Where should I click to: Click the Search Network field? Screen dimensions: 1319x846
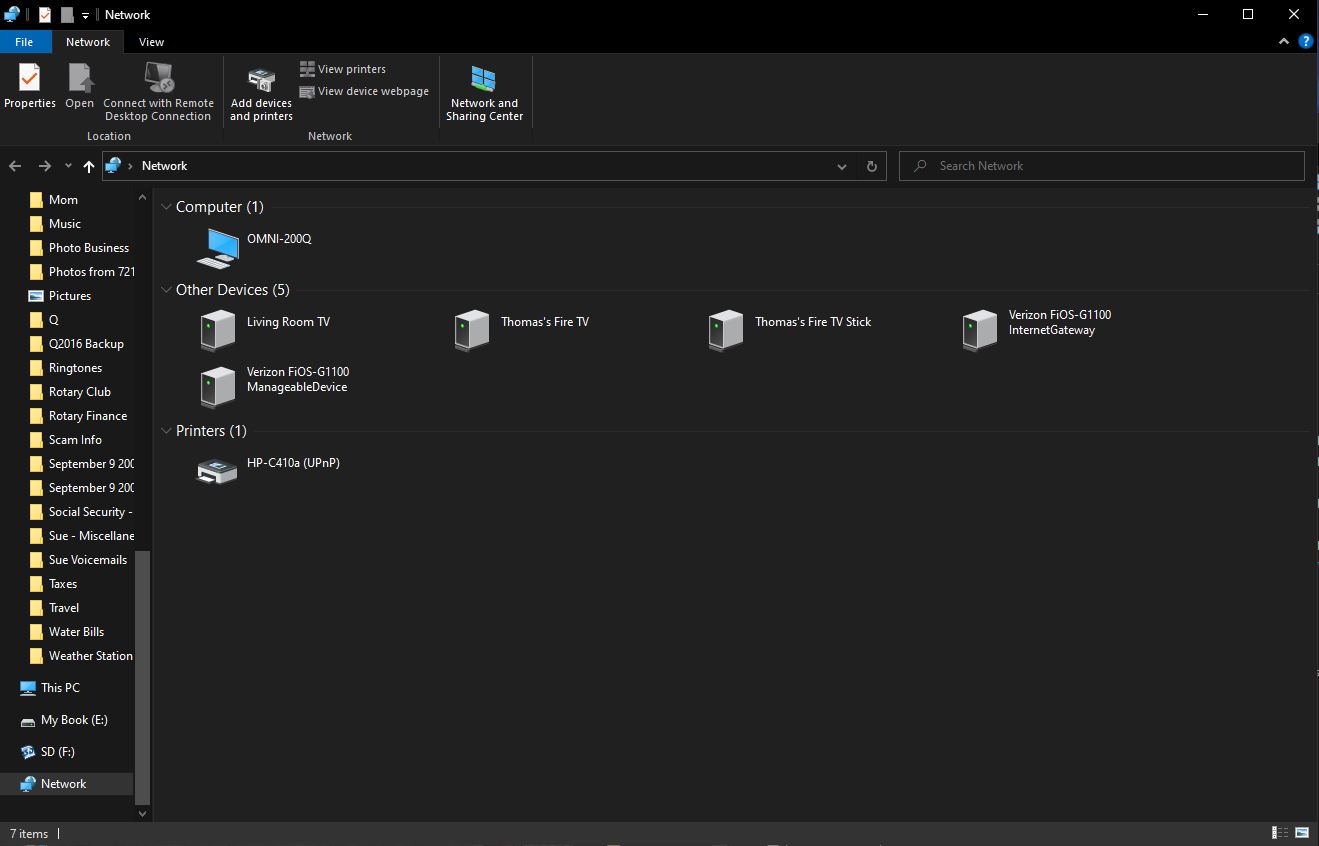pyautogui.click(x=1102, y=166)
